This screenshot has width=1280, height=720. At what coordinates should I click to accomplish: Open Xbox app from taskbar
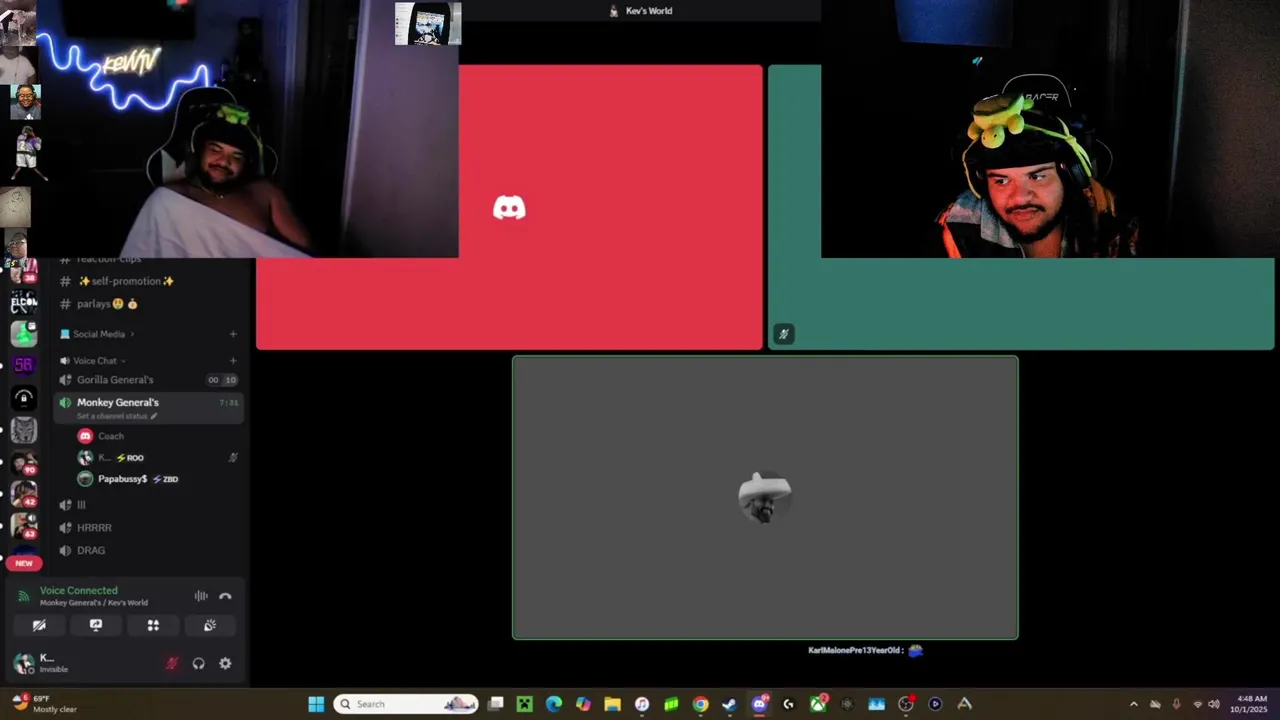click(x=818, y=704)
